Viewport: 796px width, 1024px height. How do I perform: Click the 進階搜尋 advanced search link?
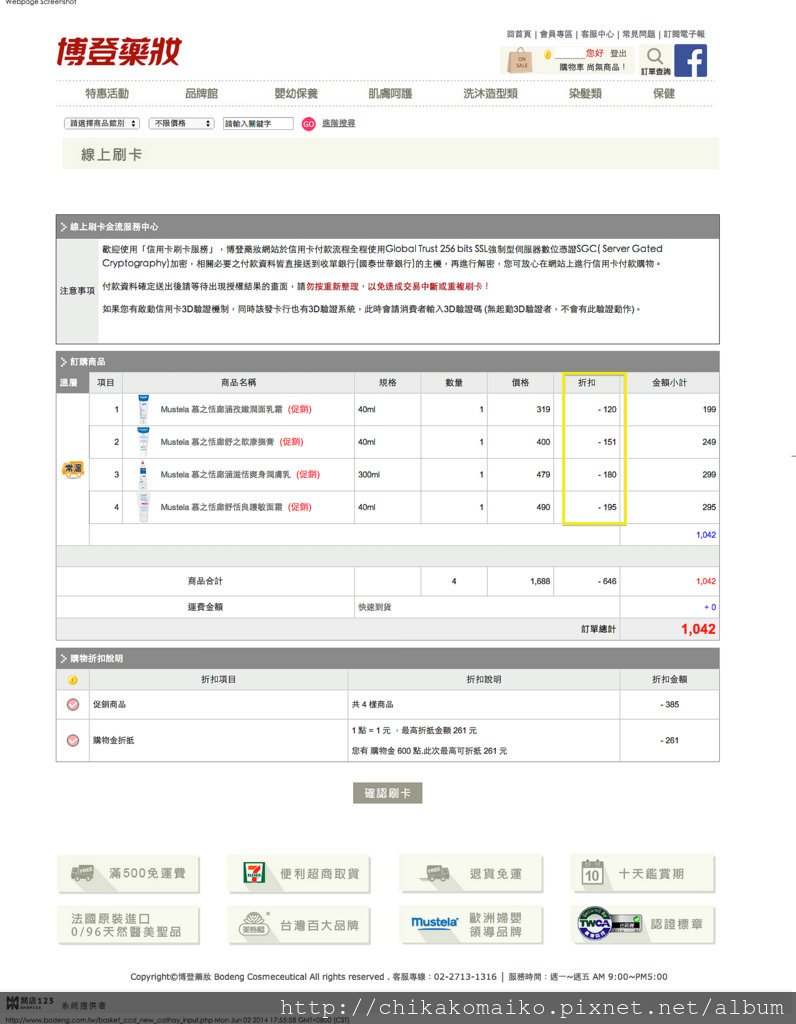338,123
